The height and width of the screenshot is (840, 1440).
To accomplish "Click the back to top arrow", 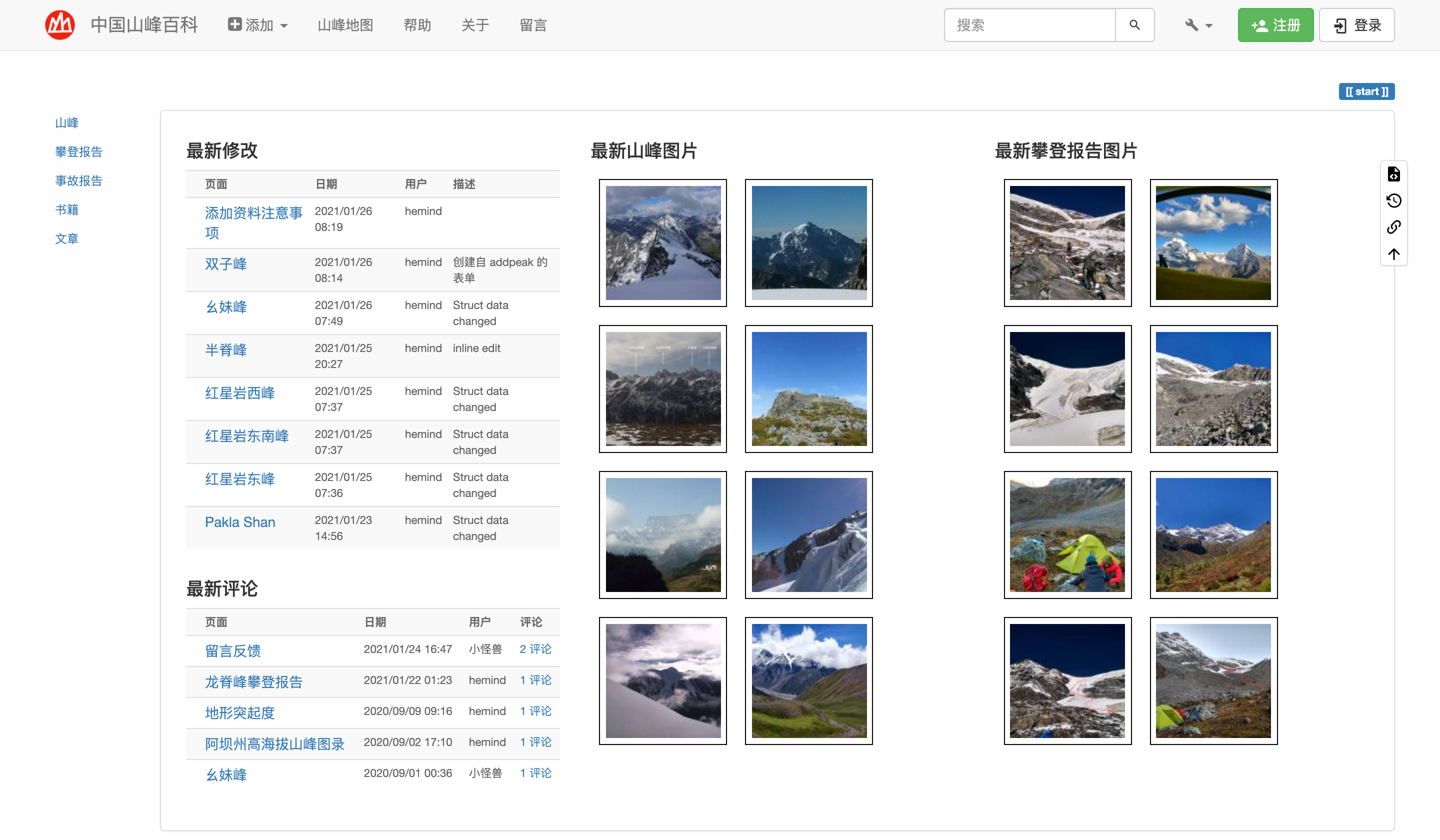I will 1393,254.
